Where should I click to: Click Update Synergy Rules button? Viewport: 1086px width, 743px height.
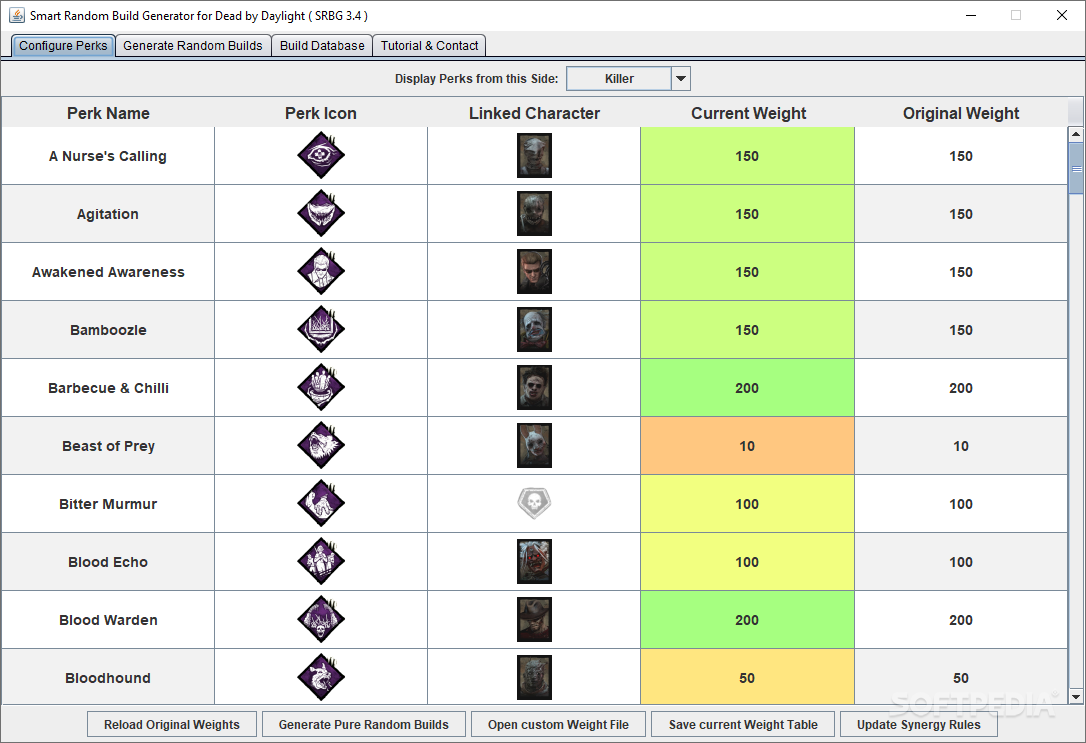click(x=919, y=724)
